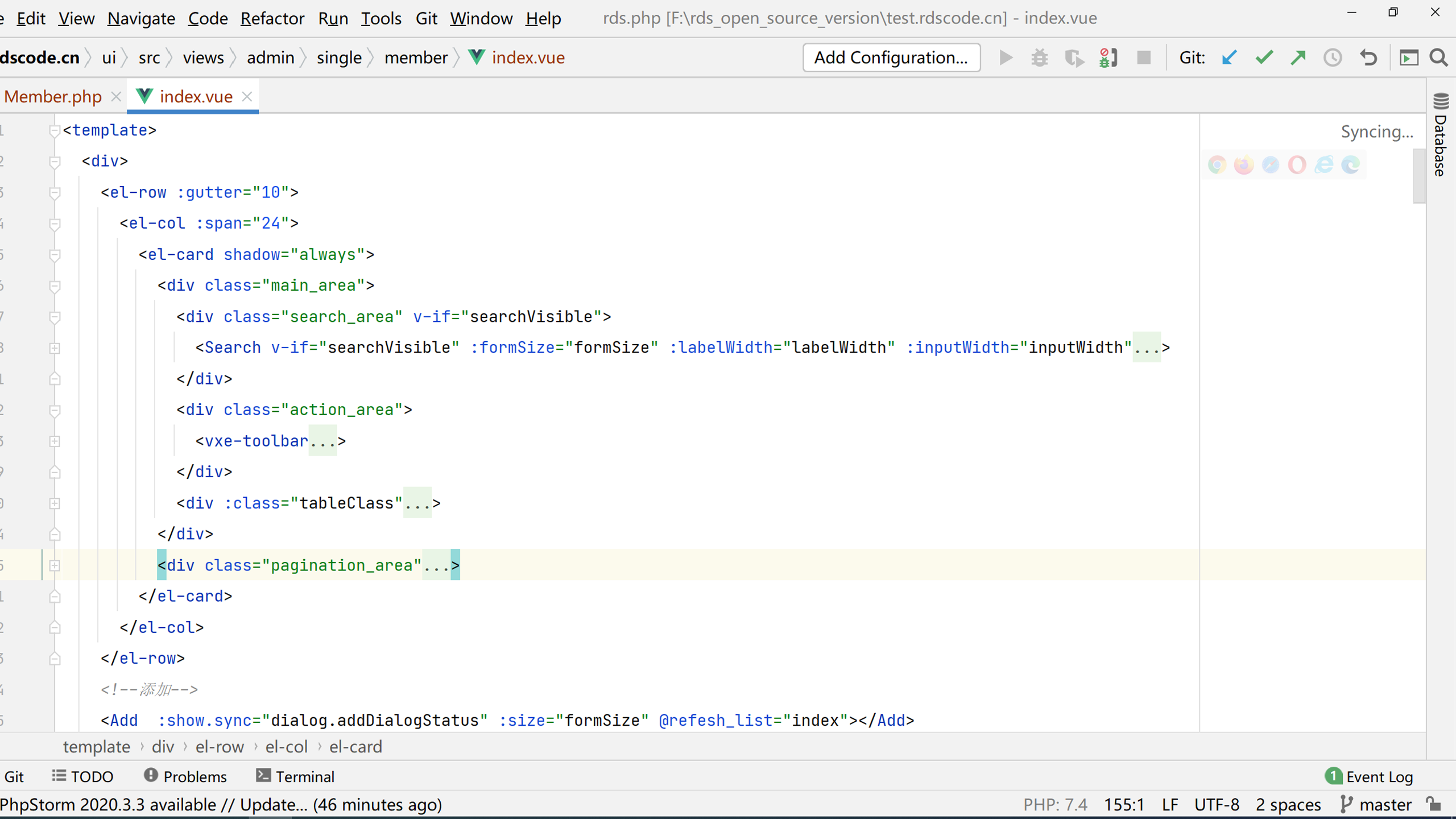Click Git Commit green checkmark
This screenshot has height=819, width=1456.
[x=1264, y=57]
